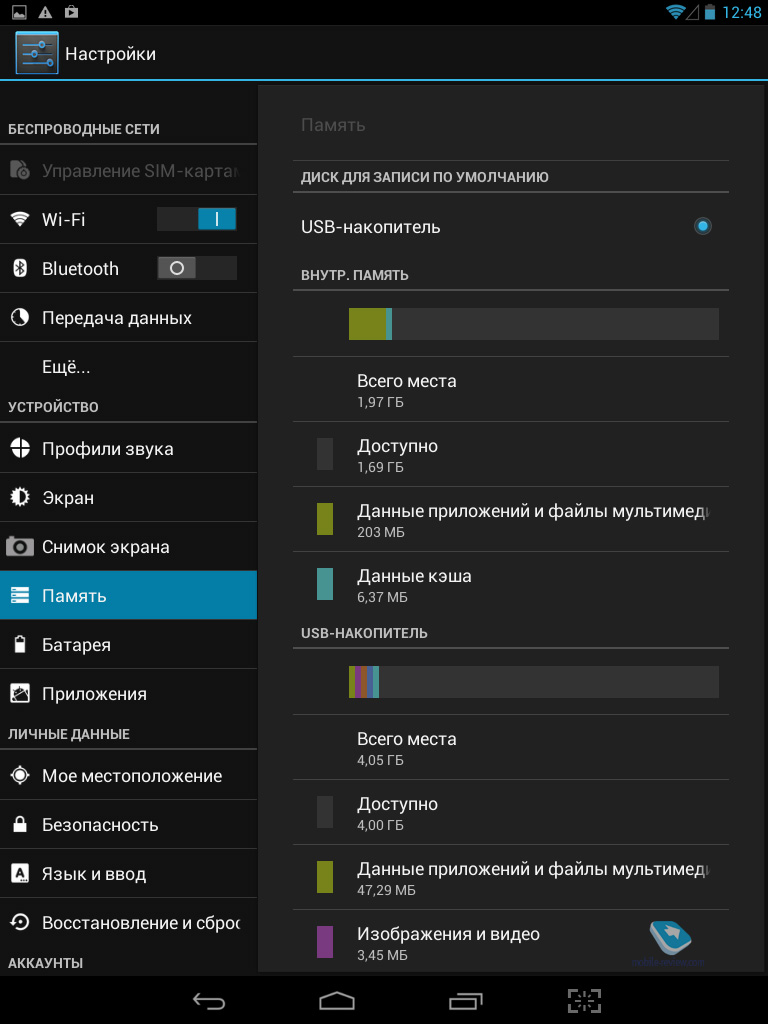Image resolution: width=768 pixels, height=1024 pixels.
Task: Expand the Ещё... more options
Action: (x=66, y=367)
